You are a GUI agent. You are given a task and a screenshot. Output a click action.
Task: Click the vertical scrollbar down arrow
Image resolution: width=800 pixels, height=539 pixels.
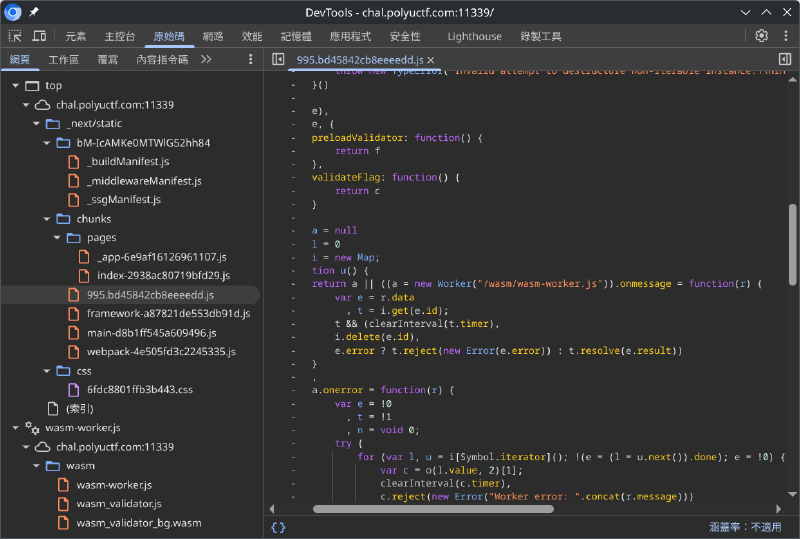pos(792,494)
